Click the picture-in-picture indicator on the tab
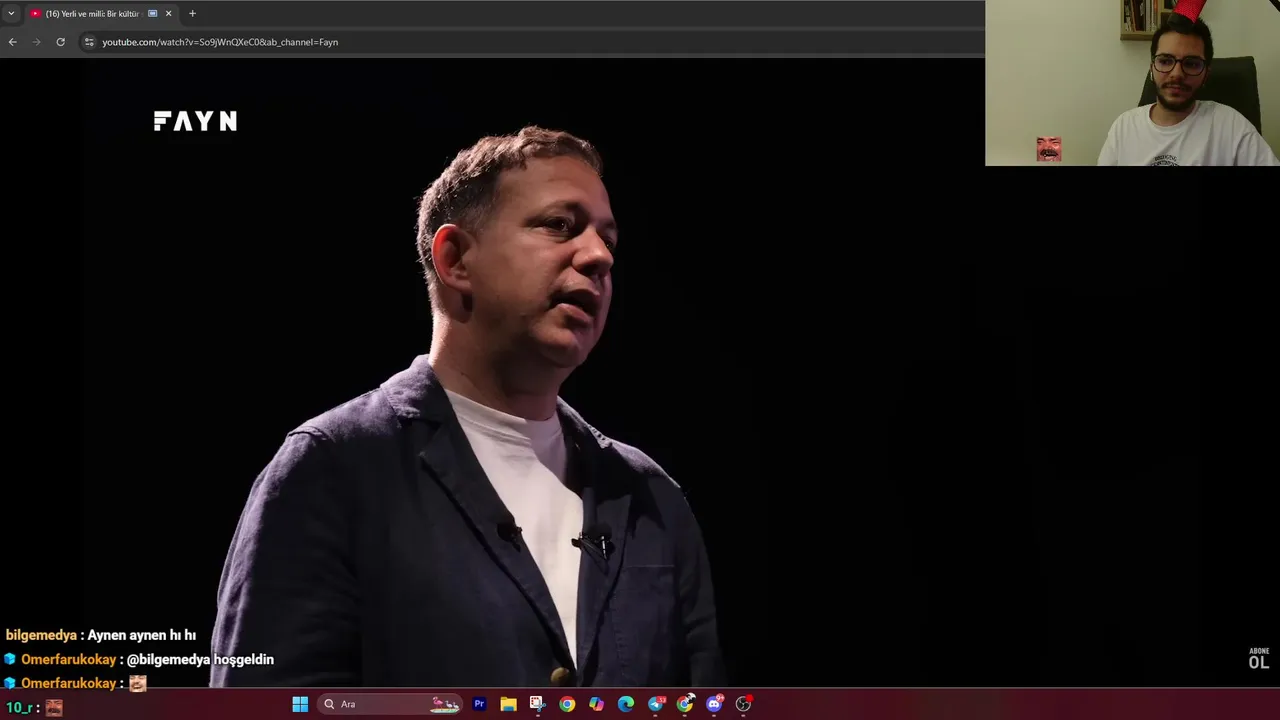Image resolution: width=1280 pixels, height=720 pixels. (153, 14)
